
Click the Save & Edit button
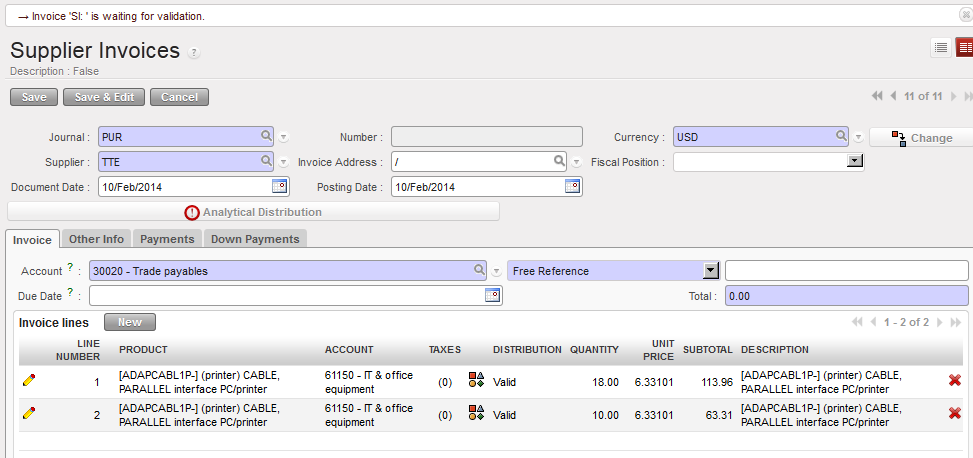pyautogui.click(x=104, y=97)
